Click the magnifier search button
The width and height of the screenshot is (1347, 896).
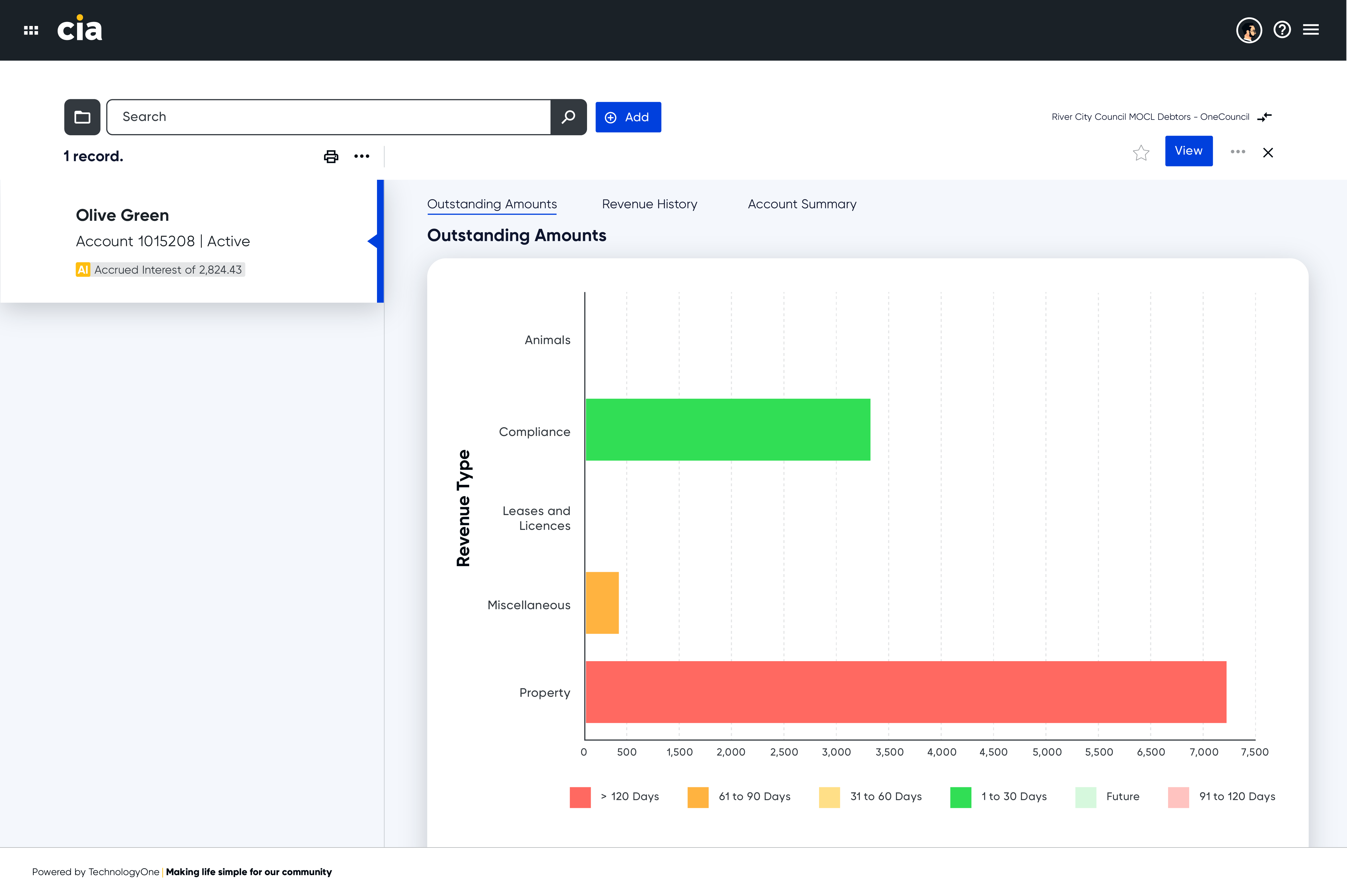pos(569,117)
